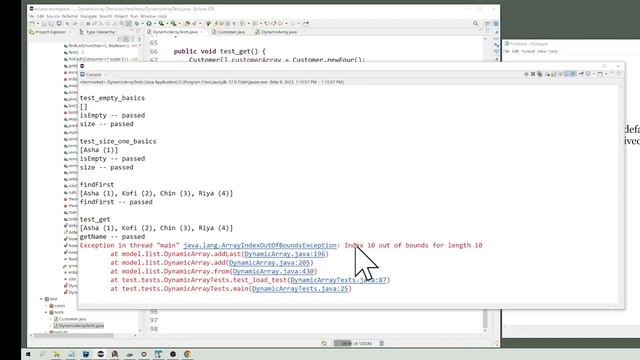640x360 pixels.
Task: Click the Chrome icon in the taskbar
Action: [x=187, y=354]
